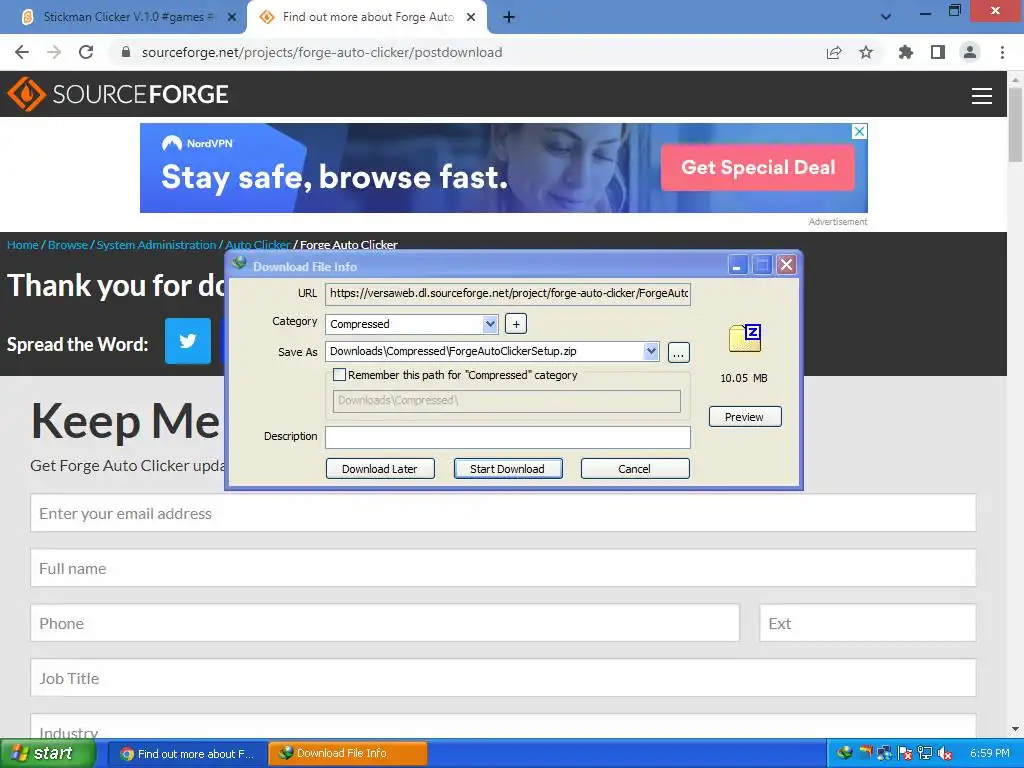Open the Chrome three-dot menu

point(1002,52)
